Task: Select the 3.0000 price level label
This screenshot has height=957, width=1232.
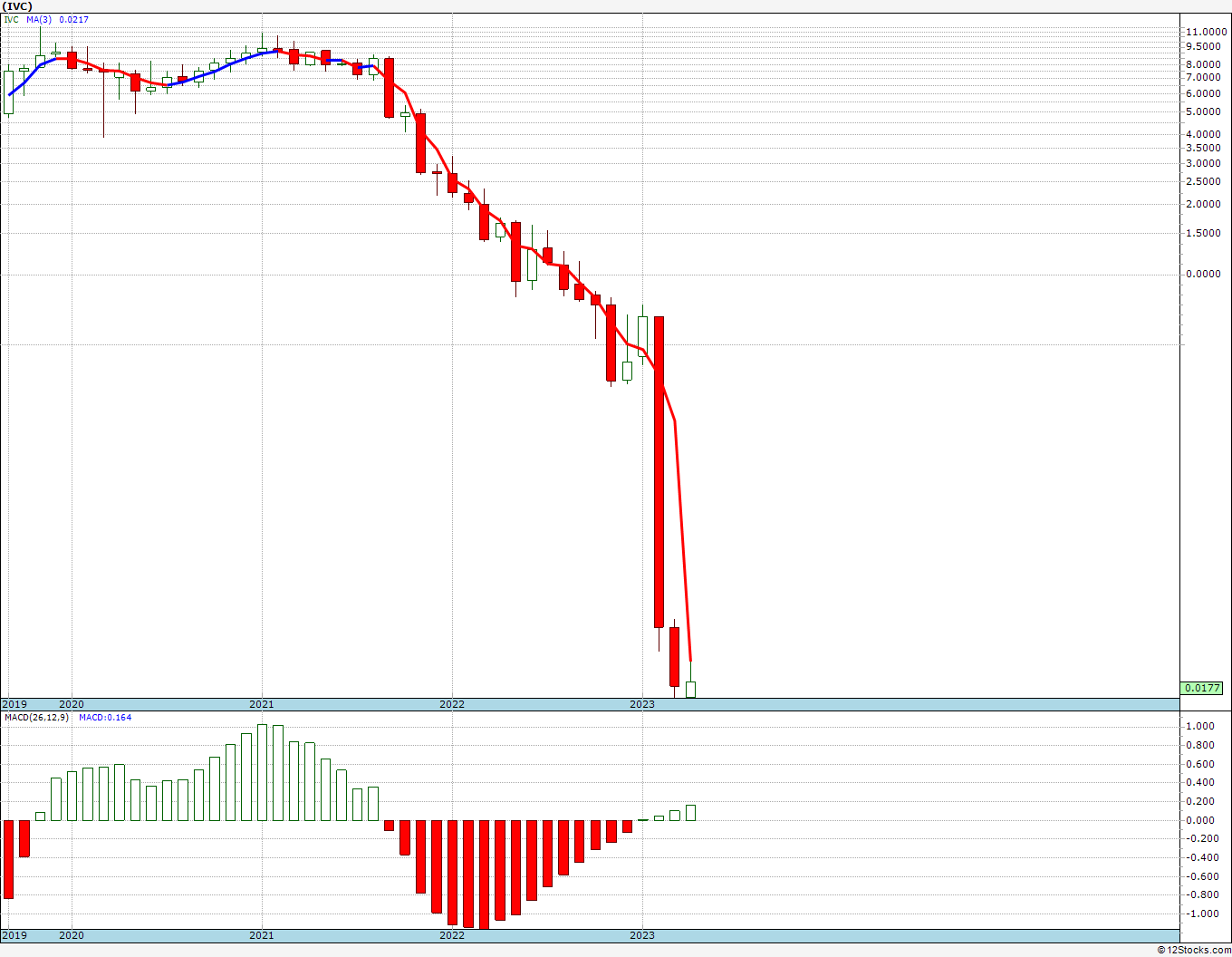Action: coord(1204,163)
